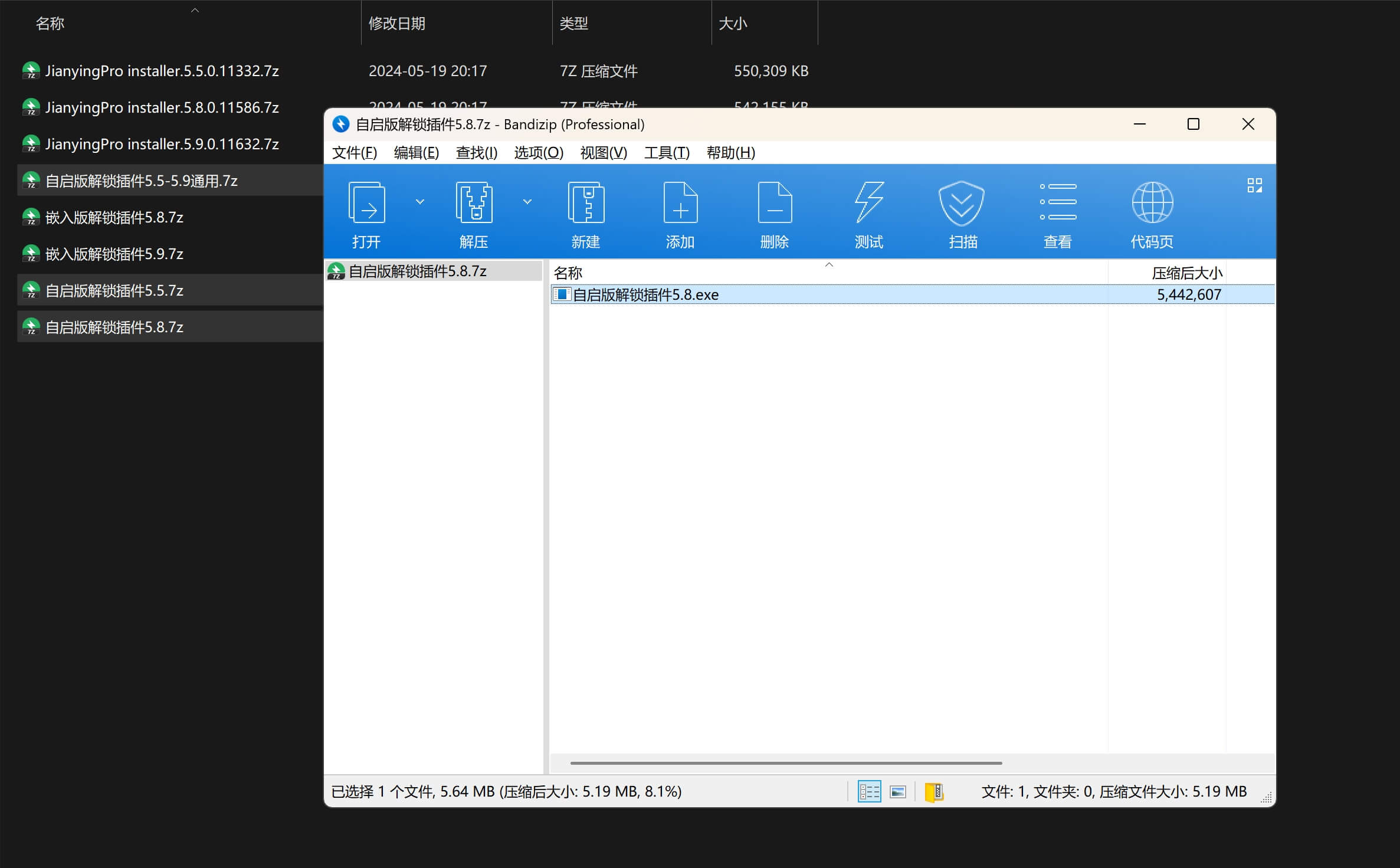Select 自启版解锁插件5.8.7z in Explorer list
This screenshot has height=868, width=1400.
(x=114, y=327)
